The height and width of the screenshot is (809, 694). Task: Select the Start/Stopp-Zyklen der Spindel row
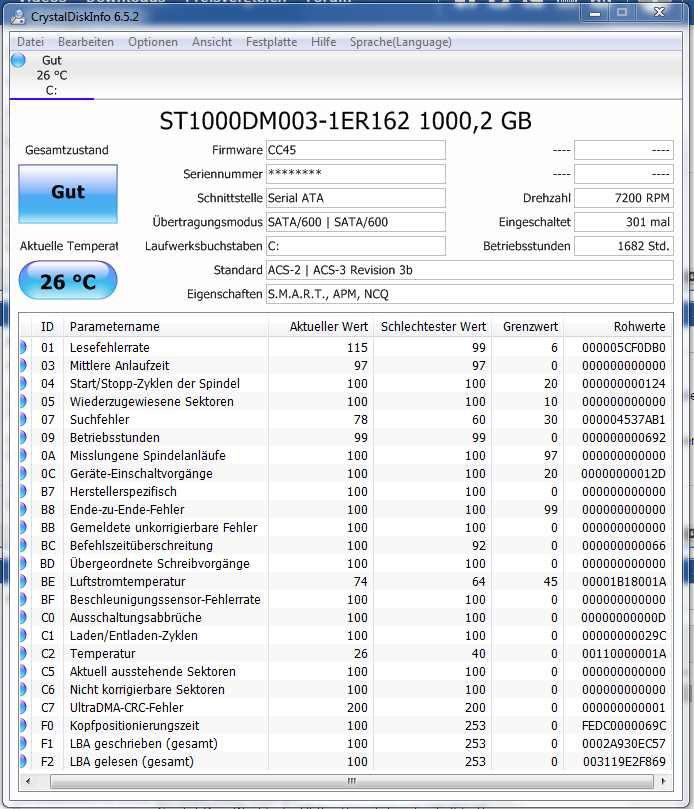coord(346,384)
